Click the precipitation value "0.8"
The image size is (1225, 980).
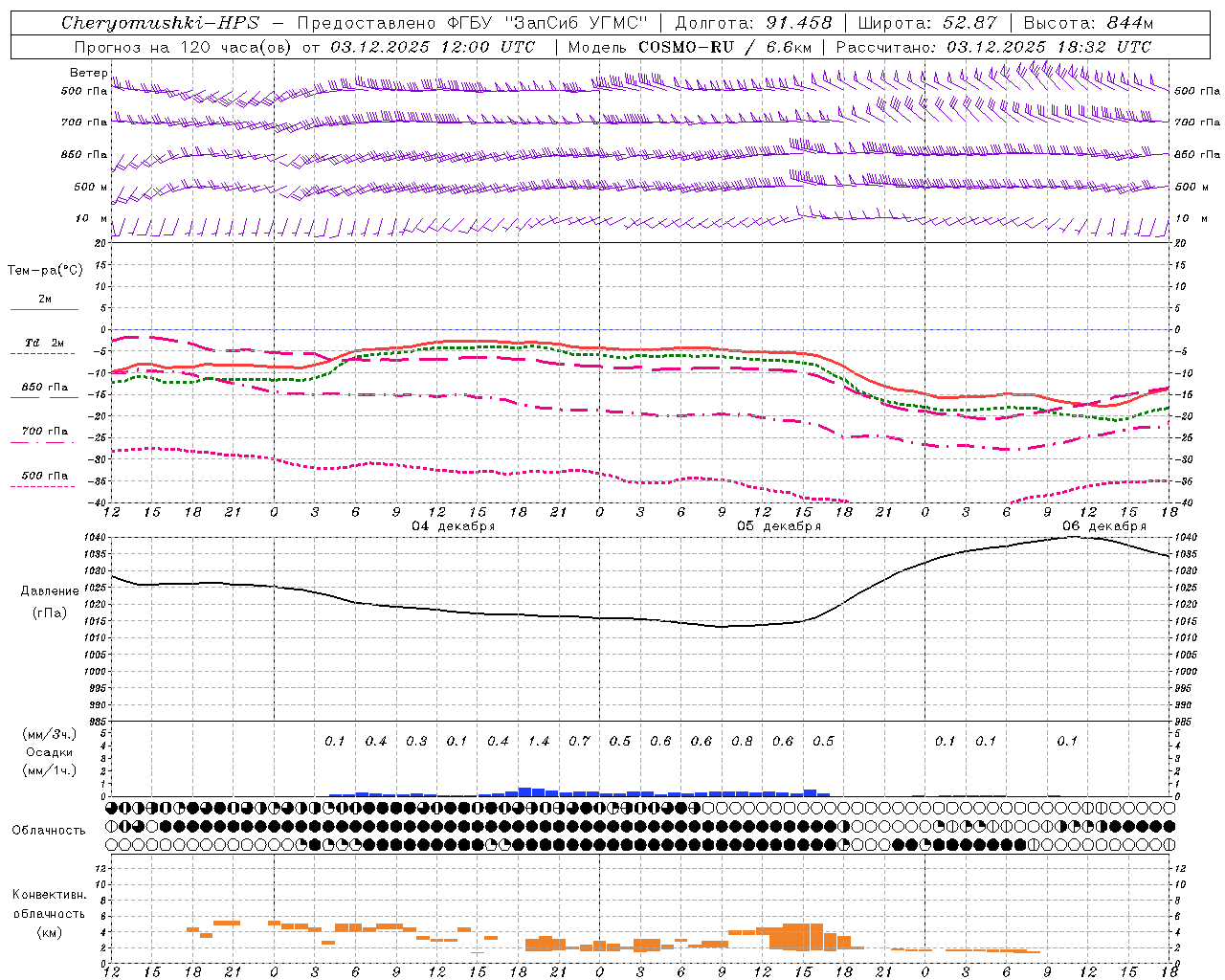[742, 741]
